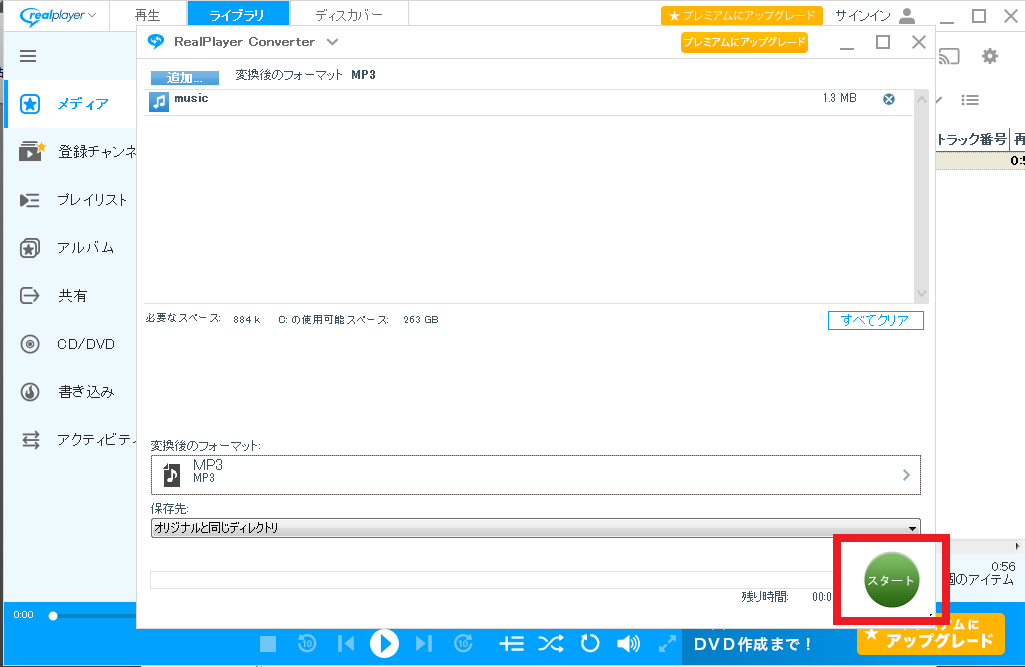Click the 変換後のフォーマット MP3 label at top
1025x667 pixels.
click(x=305, y=75)
